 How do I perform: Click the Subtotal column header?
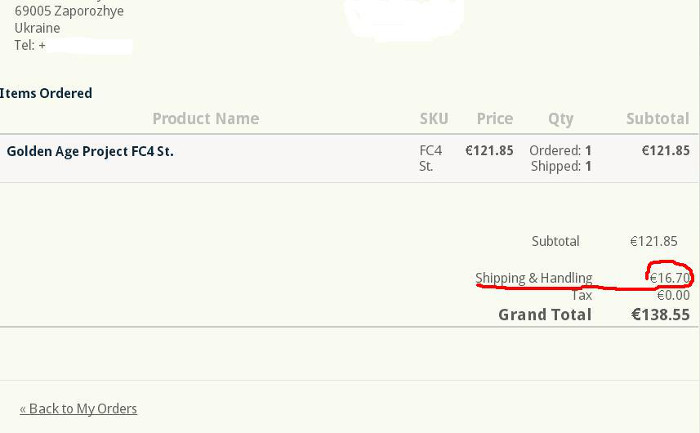point(657,118)
